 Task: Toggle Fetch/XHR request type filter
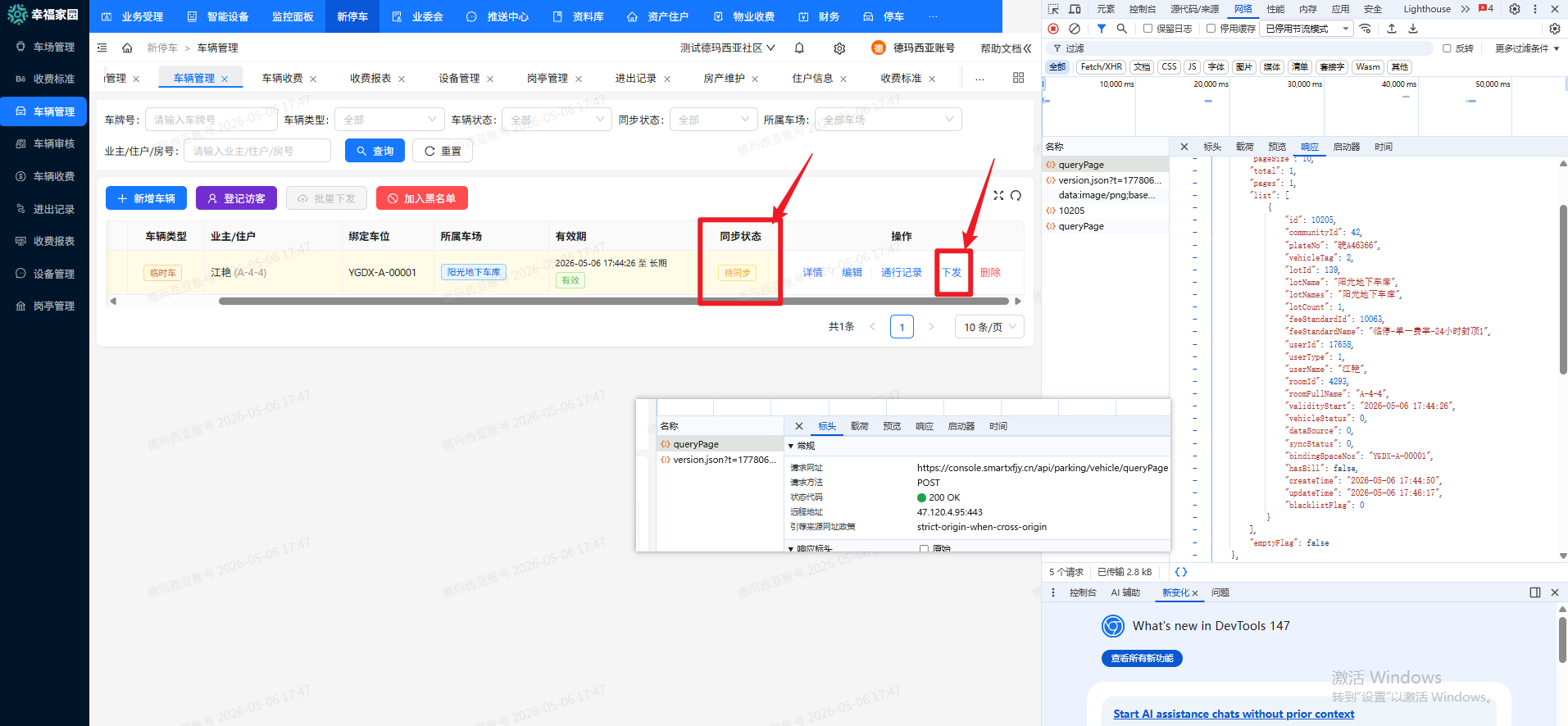click(1101, 67)
